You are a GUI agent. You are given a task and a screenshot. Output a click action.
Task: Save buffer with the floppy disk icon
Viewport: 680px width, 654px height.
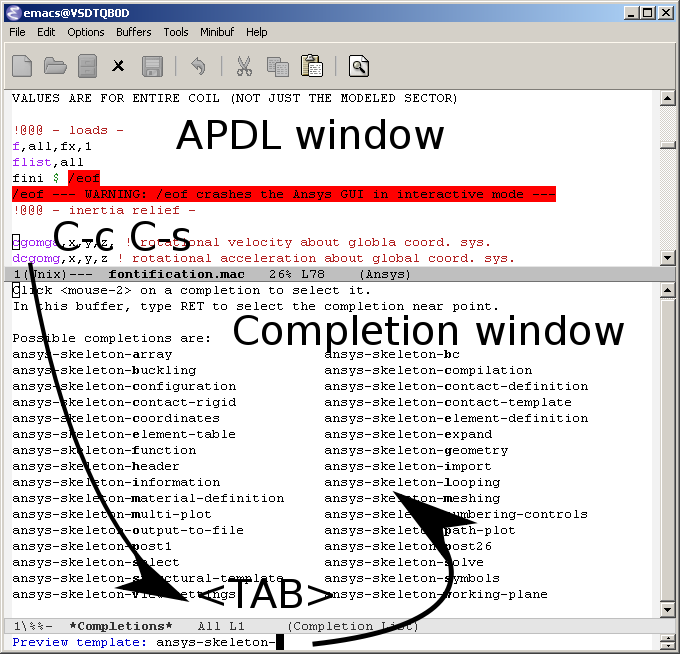pos(152,66)
